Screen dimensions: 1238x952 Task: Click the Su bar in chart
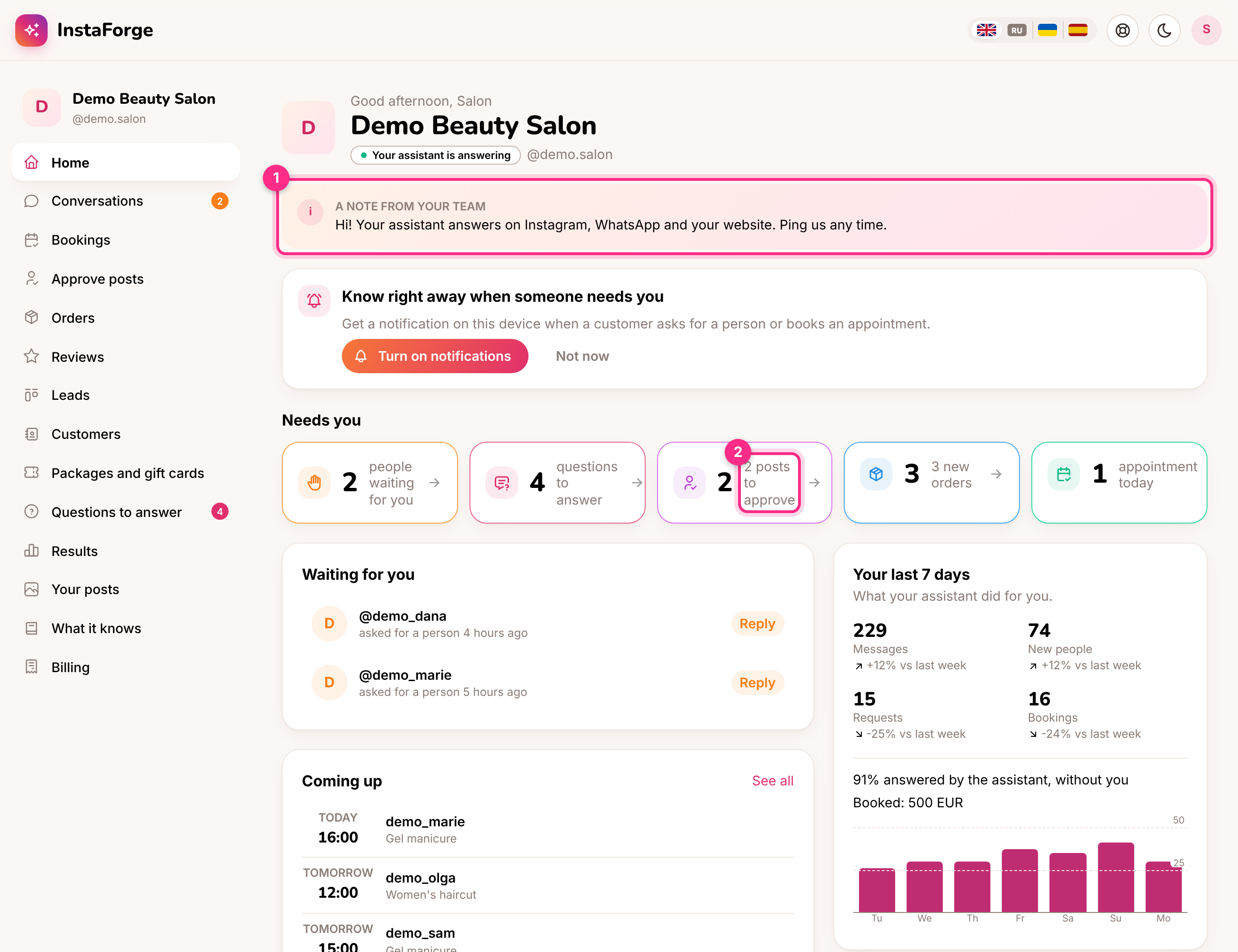1116,877
